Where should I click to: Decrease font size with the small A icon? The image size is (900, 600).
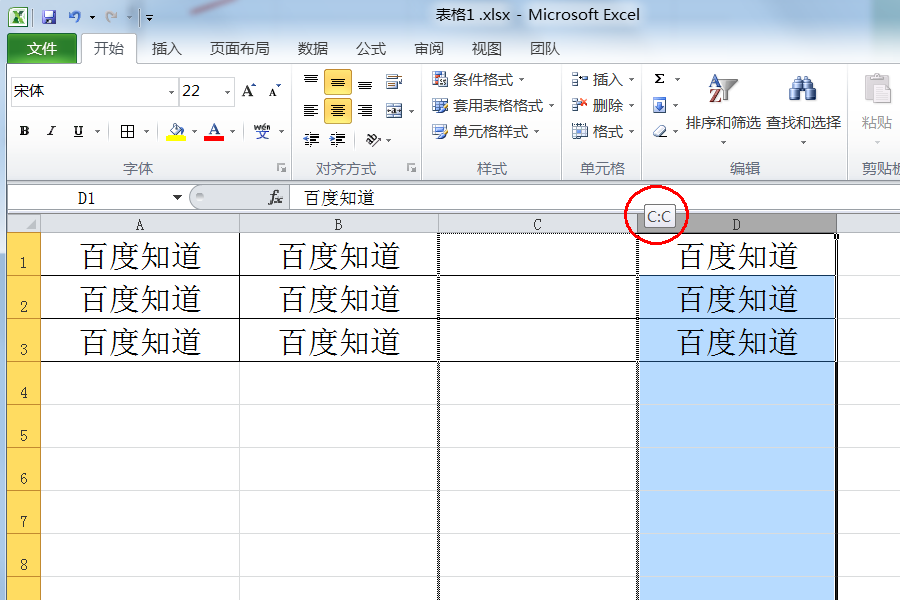pos(274,91)
